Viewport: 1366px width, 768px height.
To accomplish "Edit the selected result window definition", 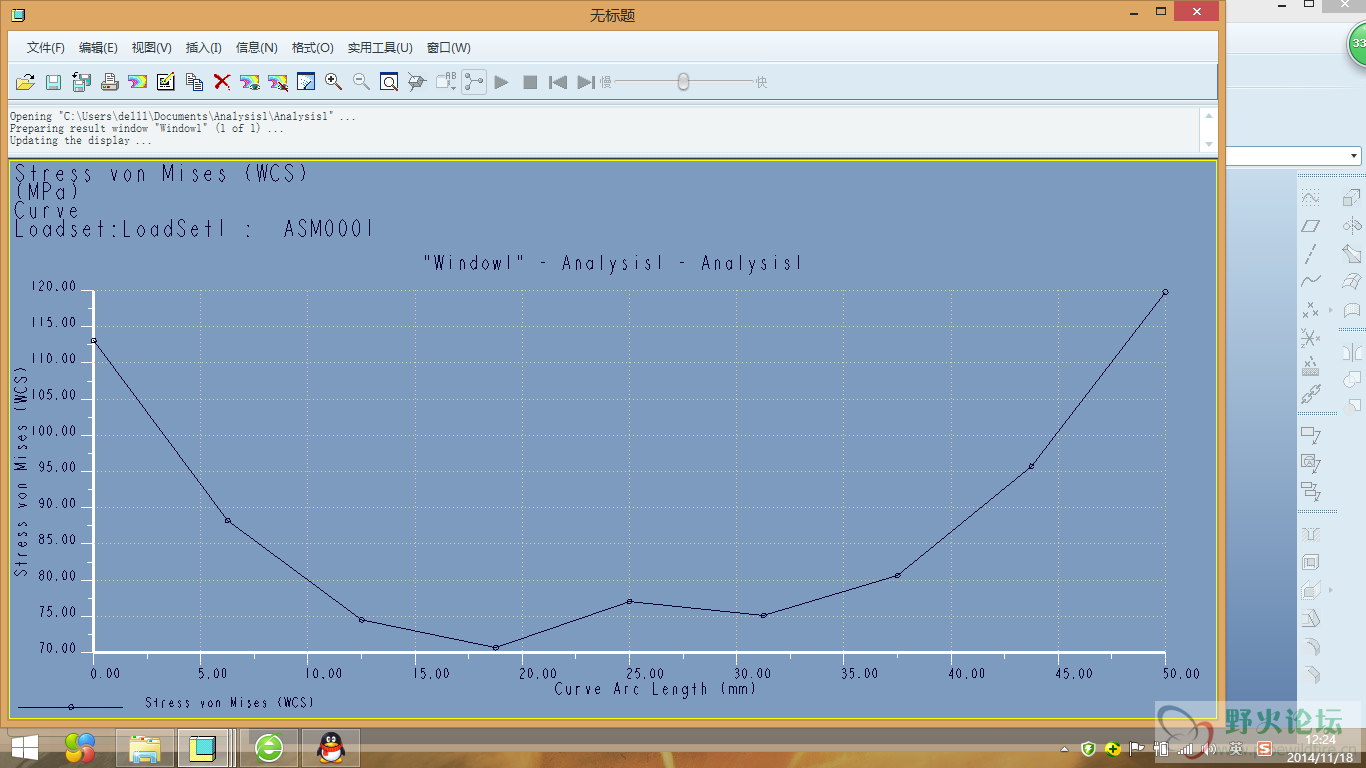I will click(166, 82).
